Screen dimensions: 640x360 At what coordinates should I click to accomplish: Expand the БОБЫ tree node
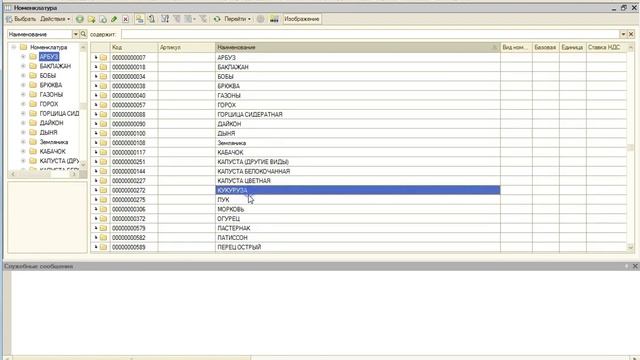click(23, 76)
